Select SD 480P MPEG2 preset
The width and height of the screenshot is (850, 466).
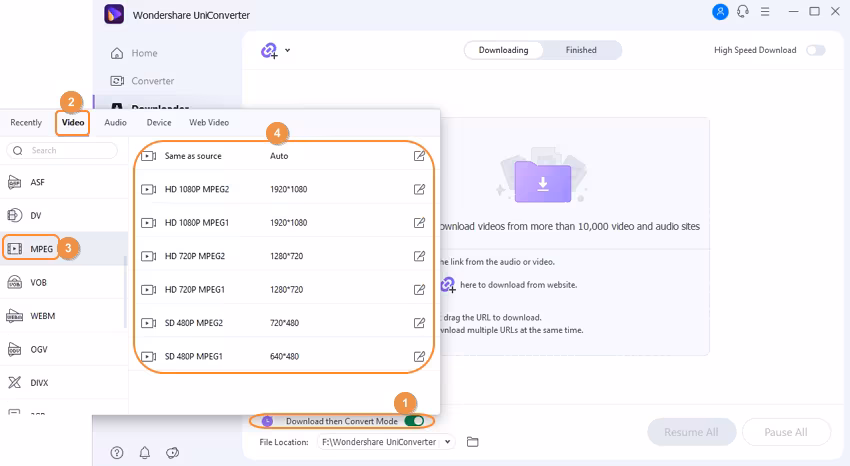(284, 323)
